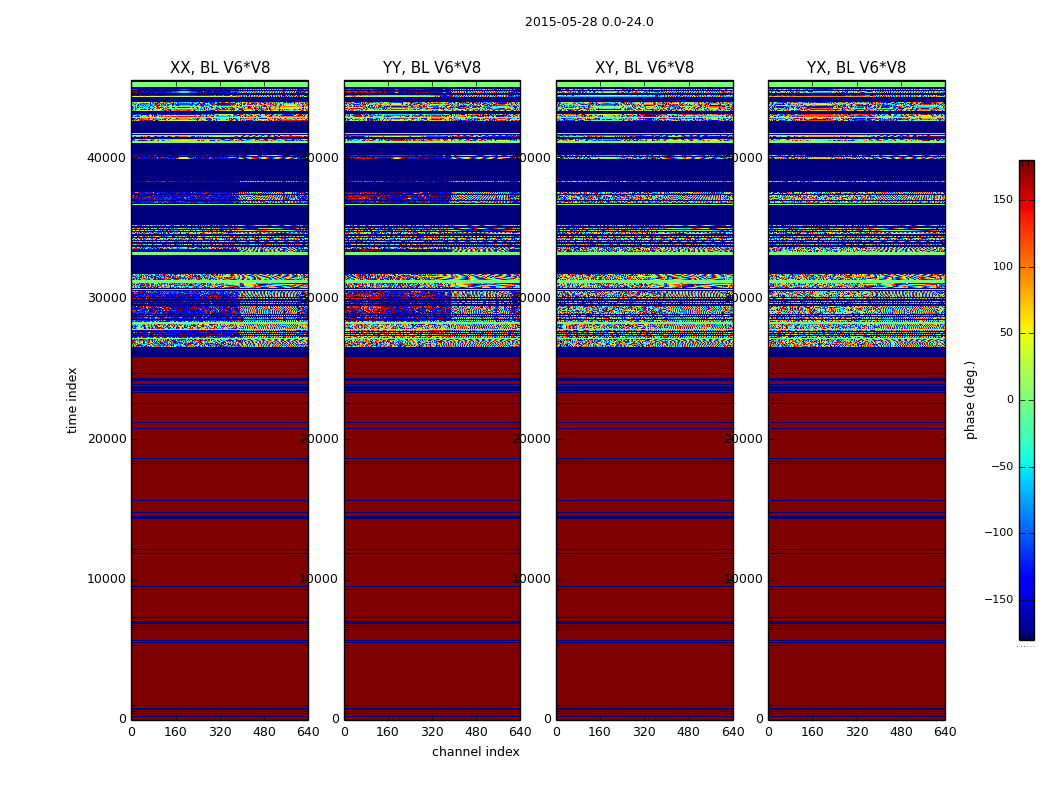The height and width of the screenshot is (800, 1050).
Task: Select the 'YY, BL V6*V8' subplot title
Action: pos(432,68)
